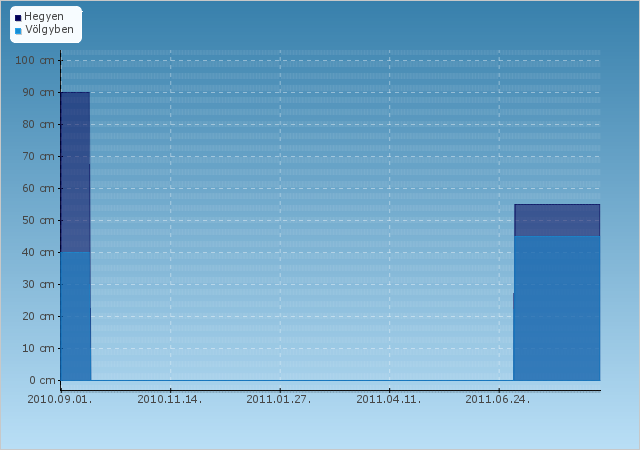
Task: Click the '2011.06.24.' date label
Action: pyautogui.click(x=498, y=399)
